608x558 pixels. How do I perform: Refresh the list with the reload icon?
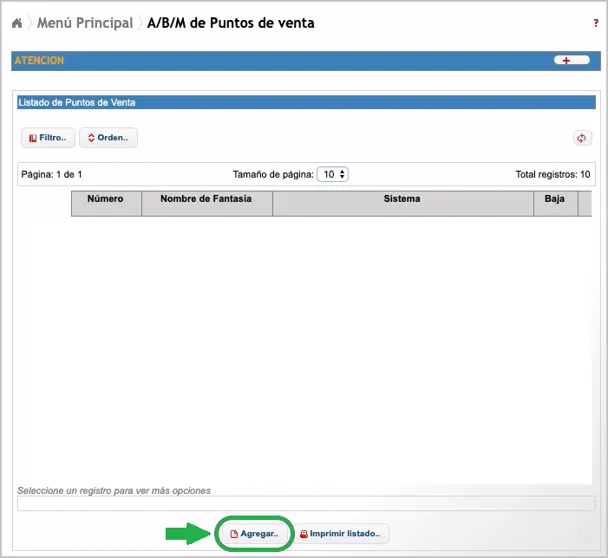582,138
